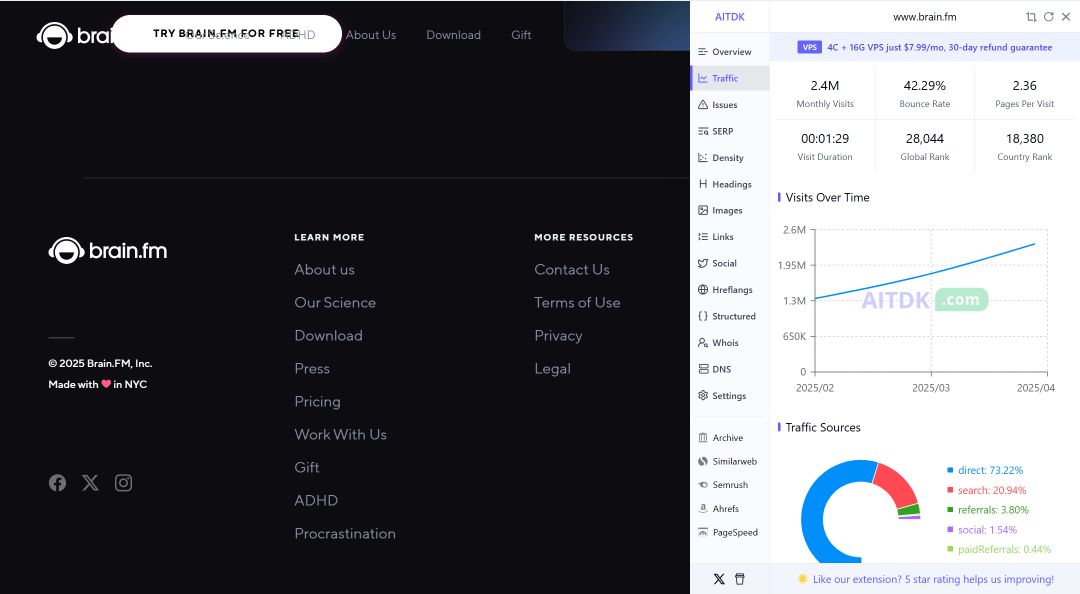Click the visits line on the chart
The width and height of the screenshot is (1080, 594).
[x=931, y=274]
